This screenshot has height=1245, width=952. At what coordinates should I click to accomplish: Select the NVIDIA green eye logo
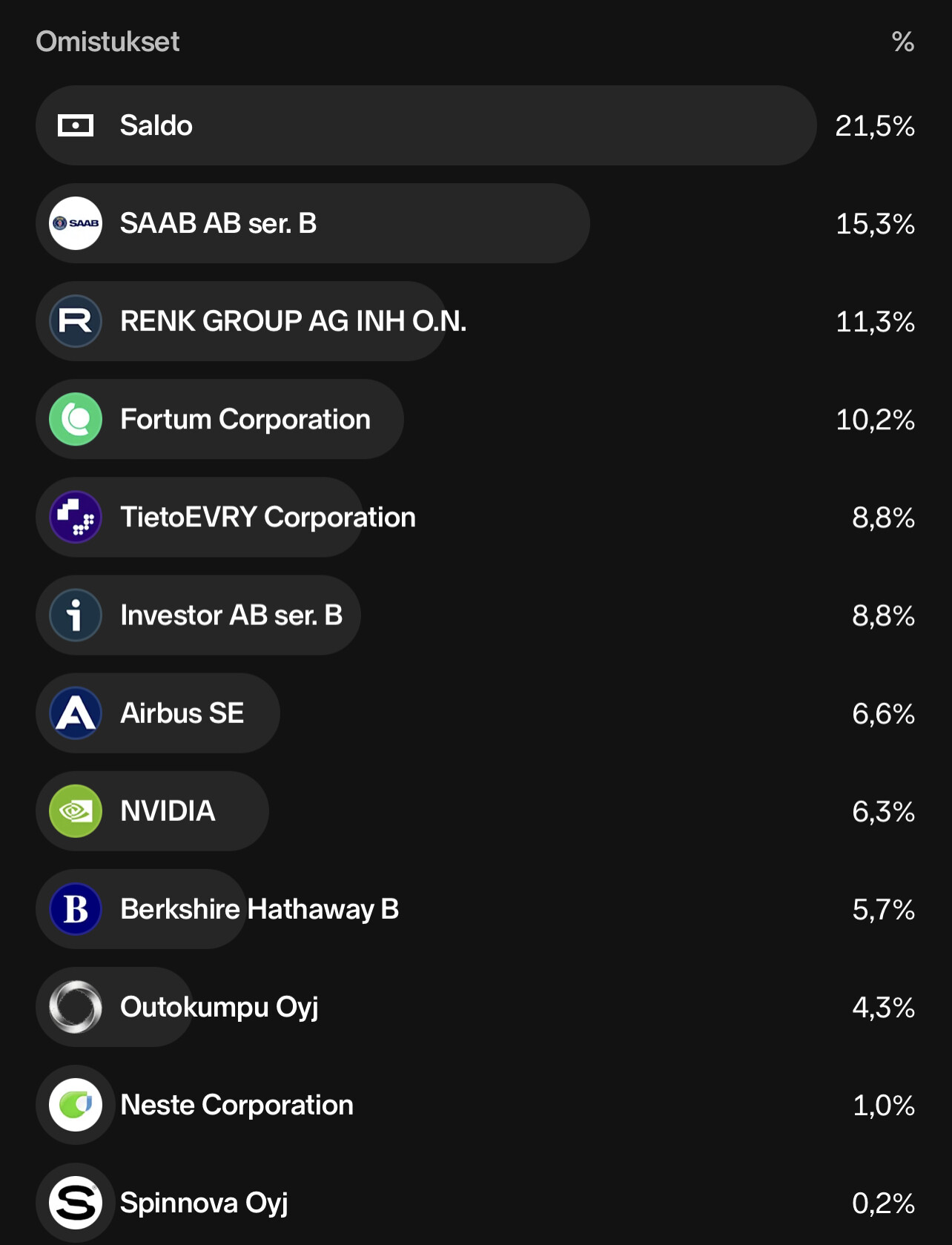point(76,811)
